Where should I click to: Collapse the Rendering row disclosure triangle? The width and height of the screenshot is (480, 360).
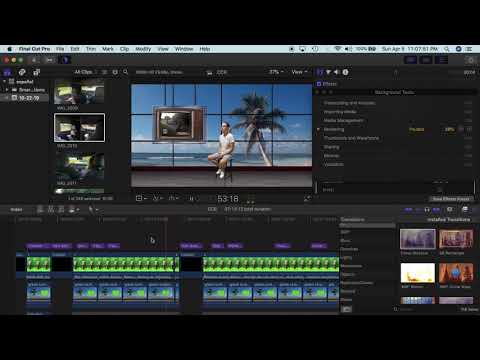318,129
